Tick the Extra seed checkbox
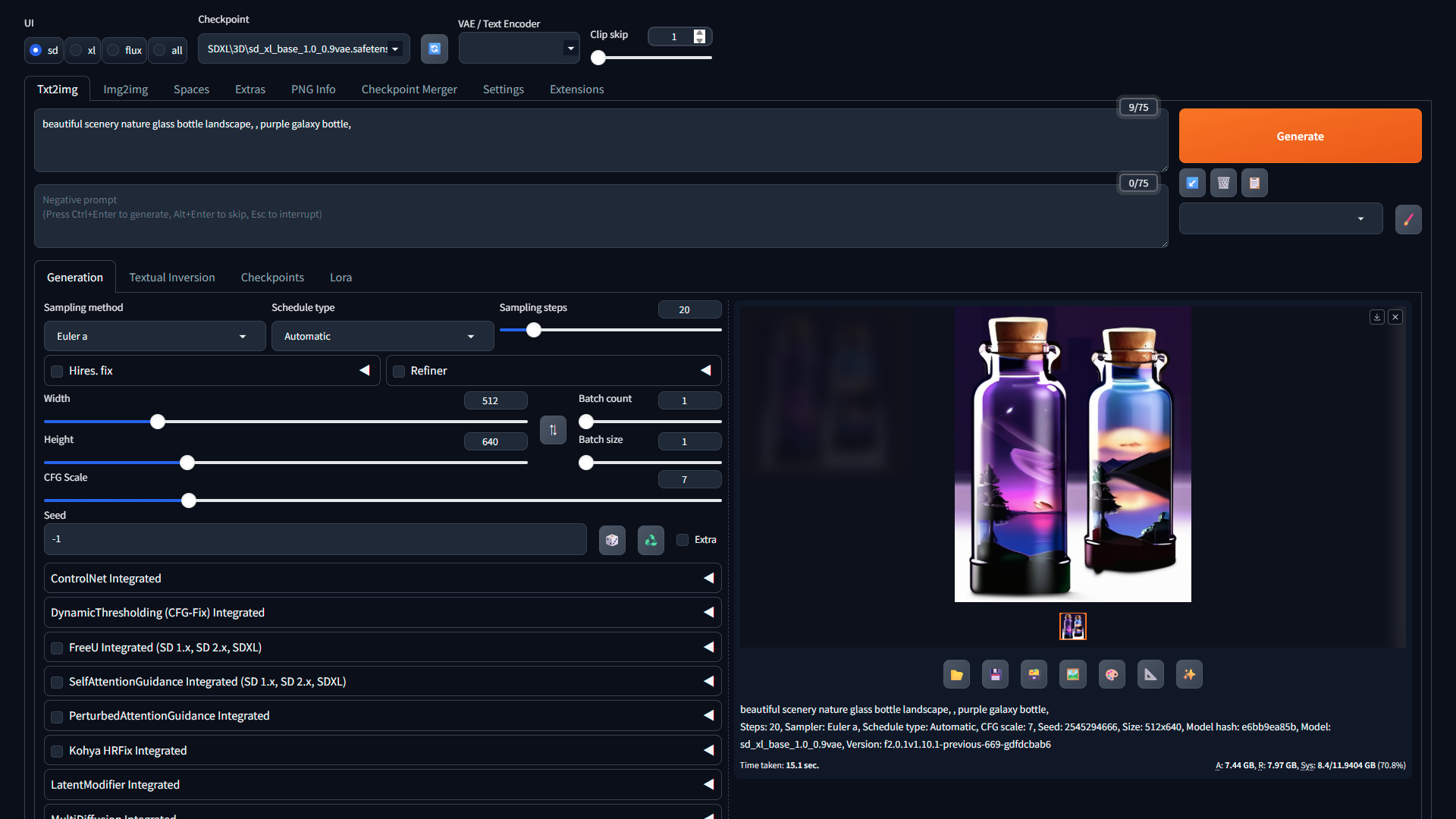Screen dimensions: 1456x819 click(682, 540)
